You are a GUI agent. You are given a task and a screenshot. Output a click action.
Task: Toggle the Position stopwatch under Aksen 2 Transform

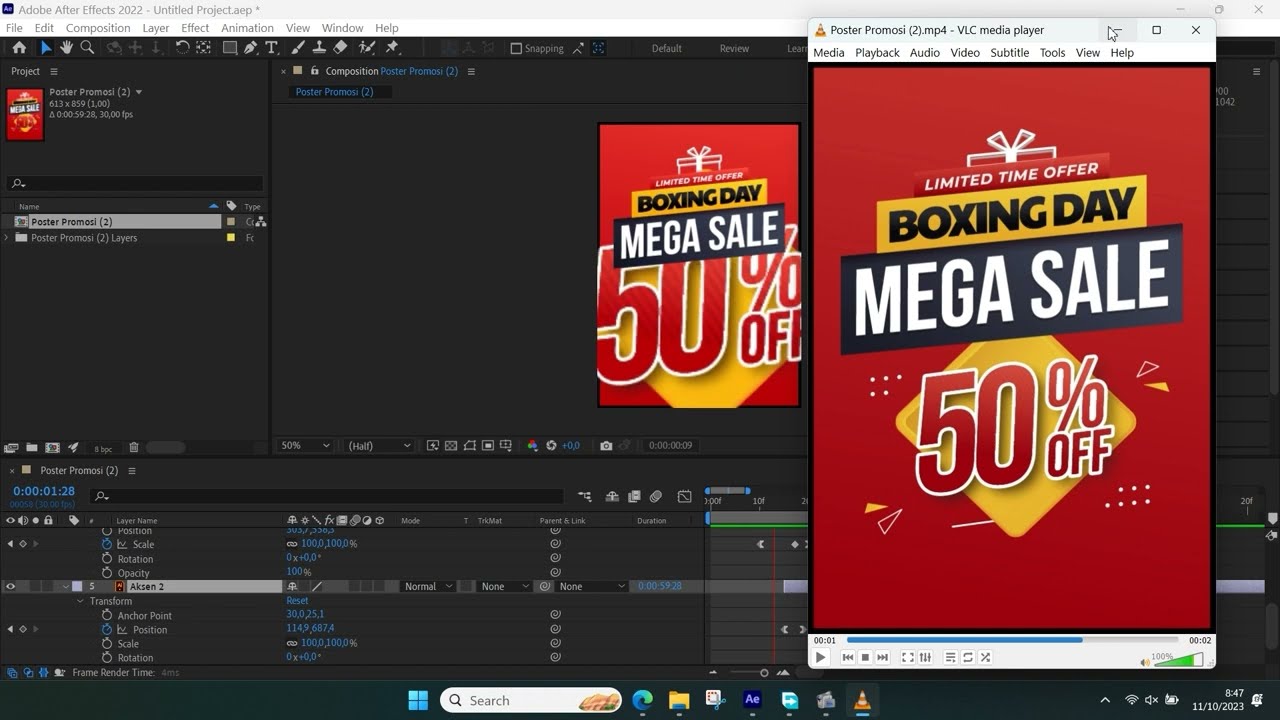click(107, 630)
